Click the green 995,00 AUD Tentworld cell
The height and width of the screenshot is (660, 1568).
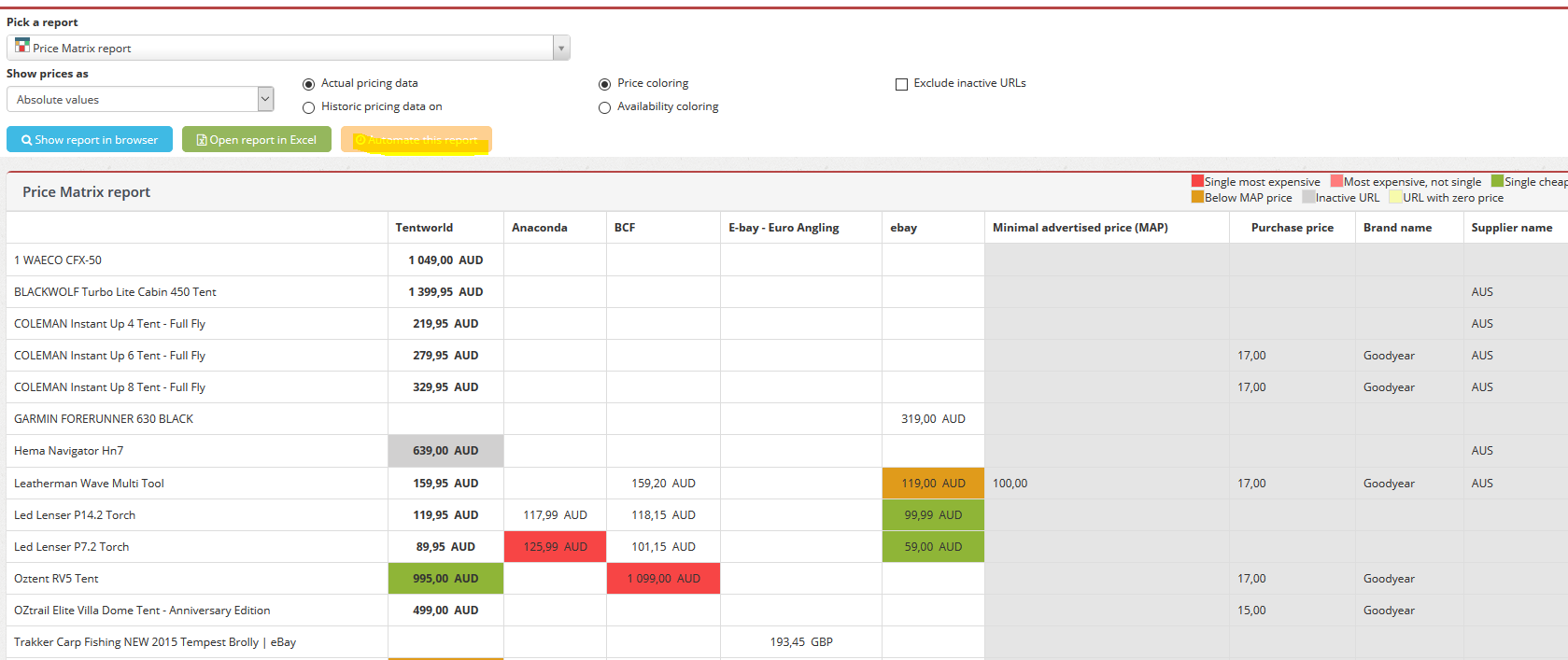(x=445, y=579)
